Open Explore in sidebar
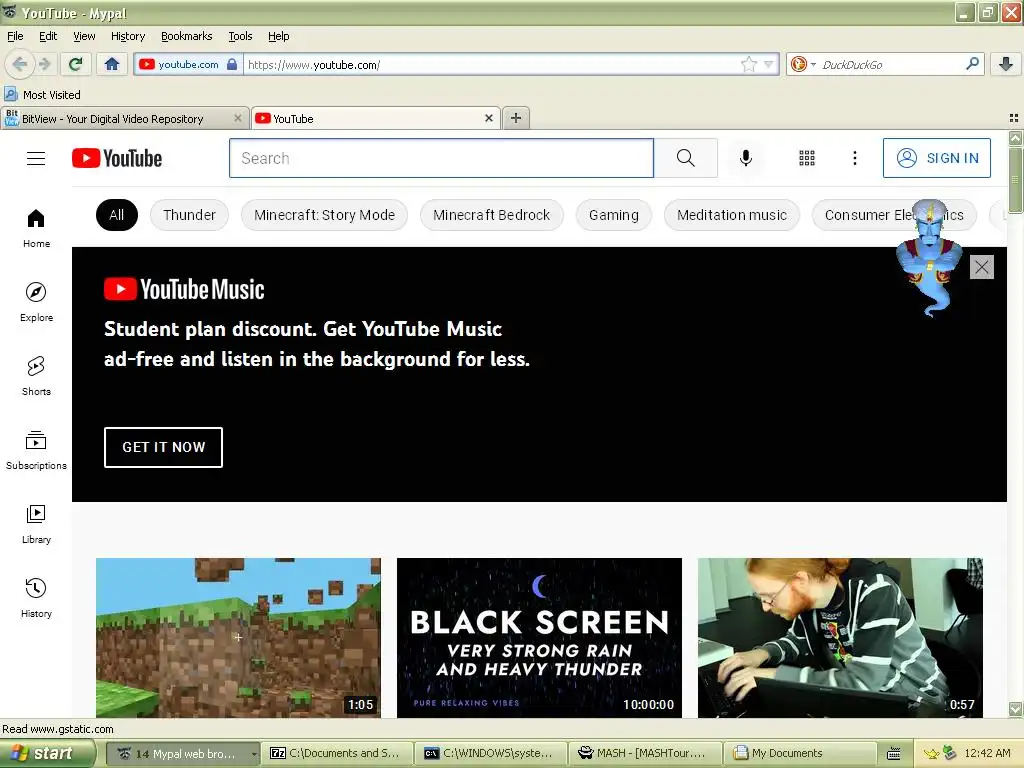 coord(37,302)
